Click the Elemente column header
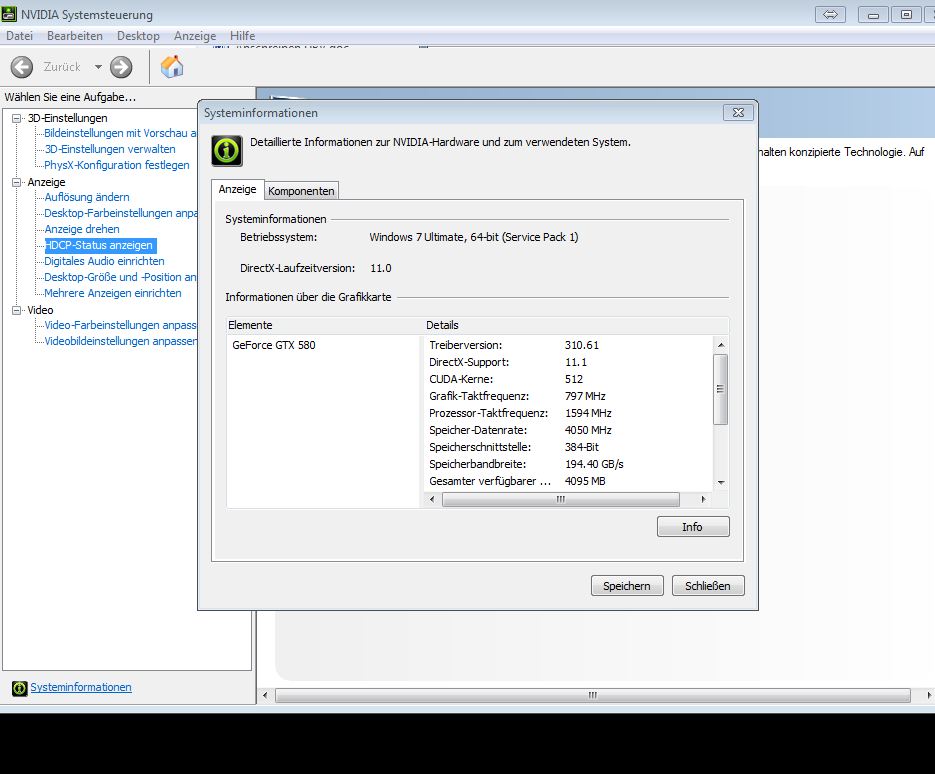Screen dimensions: 935x774 click(325, 325)
